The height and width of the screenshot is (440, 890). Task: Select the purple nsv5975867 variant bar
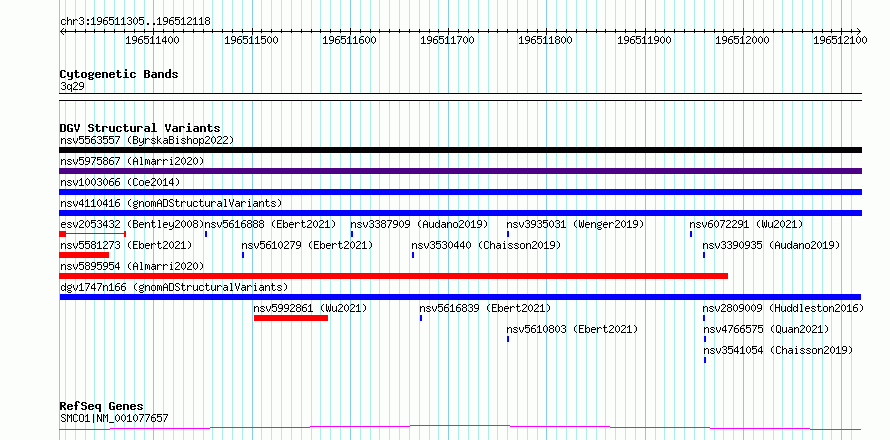point(460,171)
